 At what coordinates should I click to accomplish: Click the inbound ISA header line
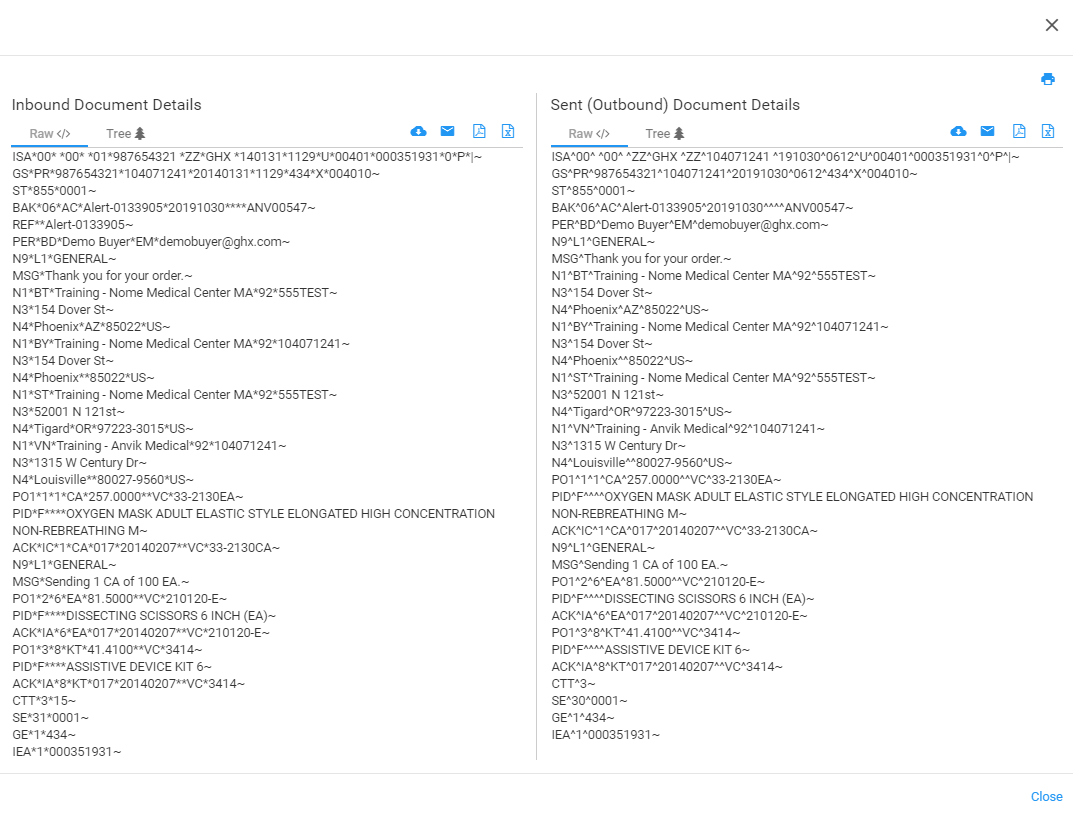pos(247,157)
